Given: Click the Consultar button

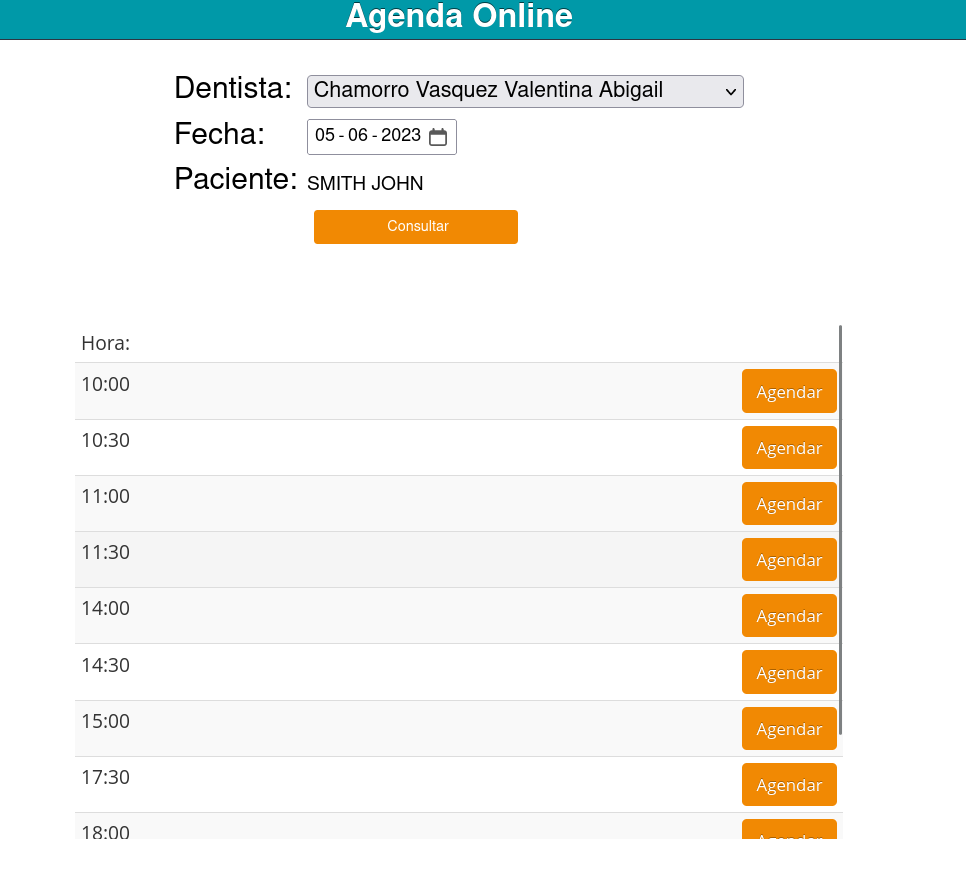Looking at the screenshot, I should click(416, 227).
